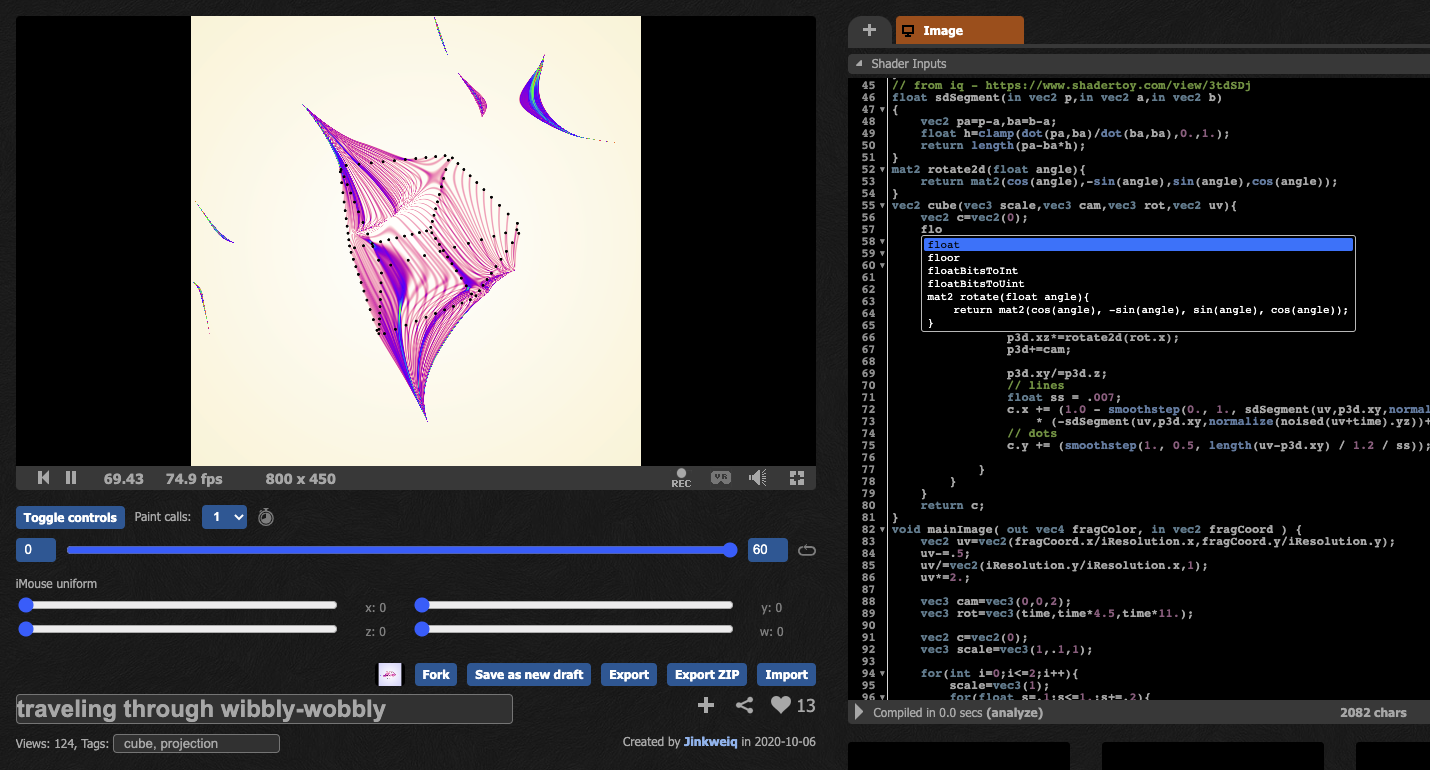
Task: Click the timeline range slider handle
Action: (730, 550)
